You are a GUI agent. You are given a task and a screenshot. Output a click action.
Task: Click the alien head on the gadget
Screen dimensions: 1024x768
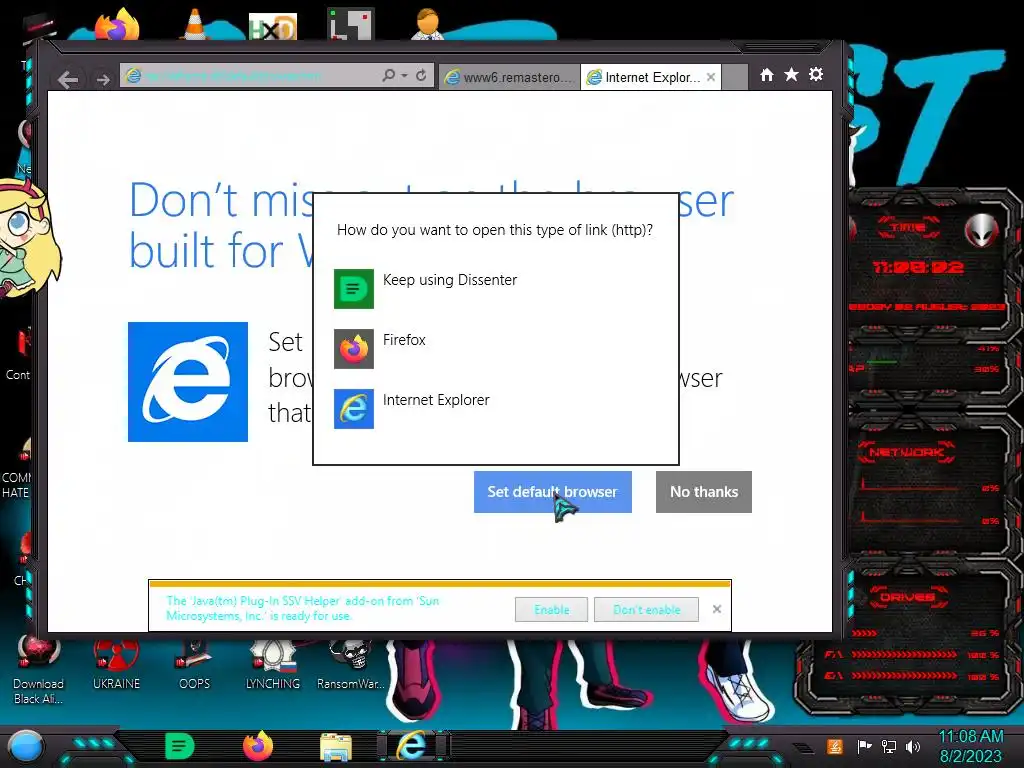click(x=982, y=229)
